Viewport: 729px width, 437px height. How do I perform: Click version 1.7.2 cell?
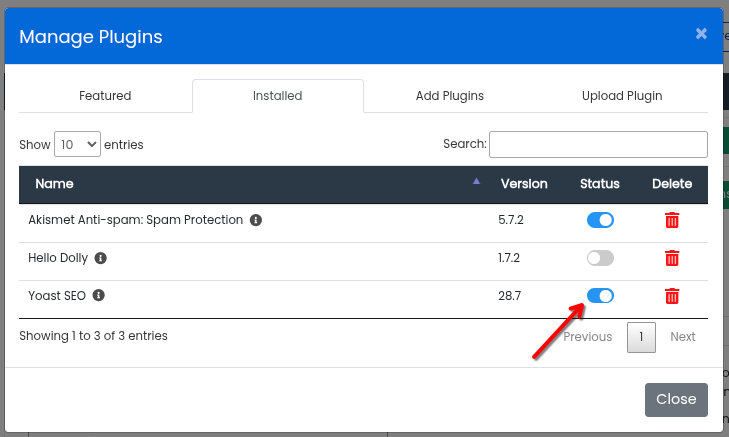click(509, 258)
